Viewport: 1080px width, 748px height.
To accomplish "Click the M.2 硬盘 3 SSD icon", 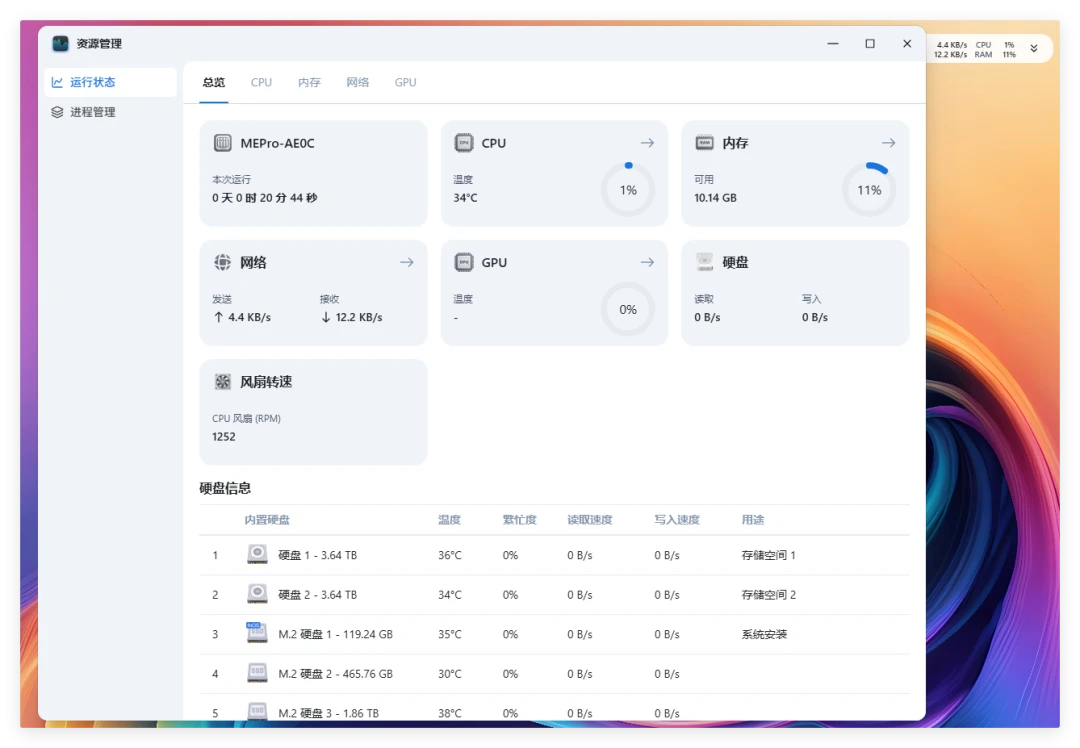I will click(257, 711).
